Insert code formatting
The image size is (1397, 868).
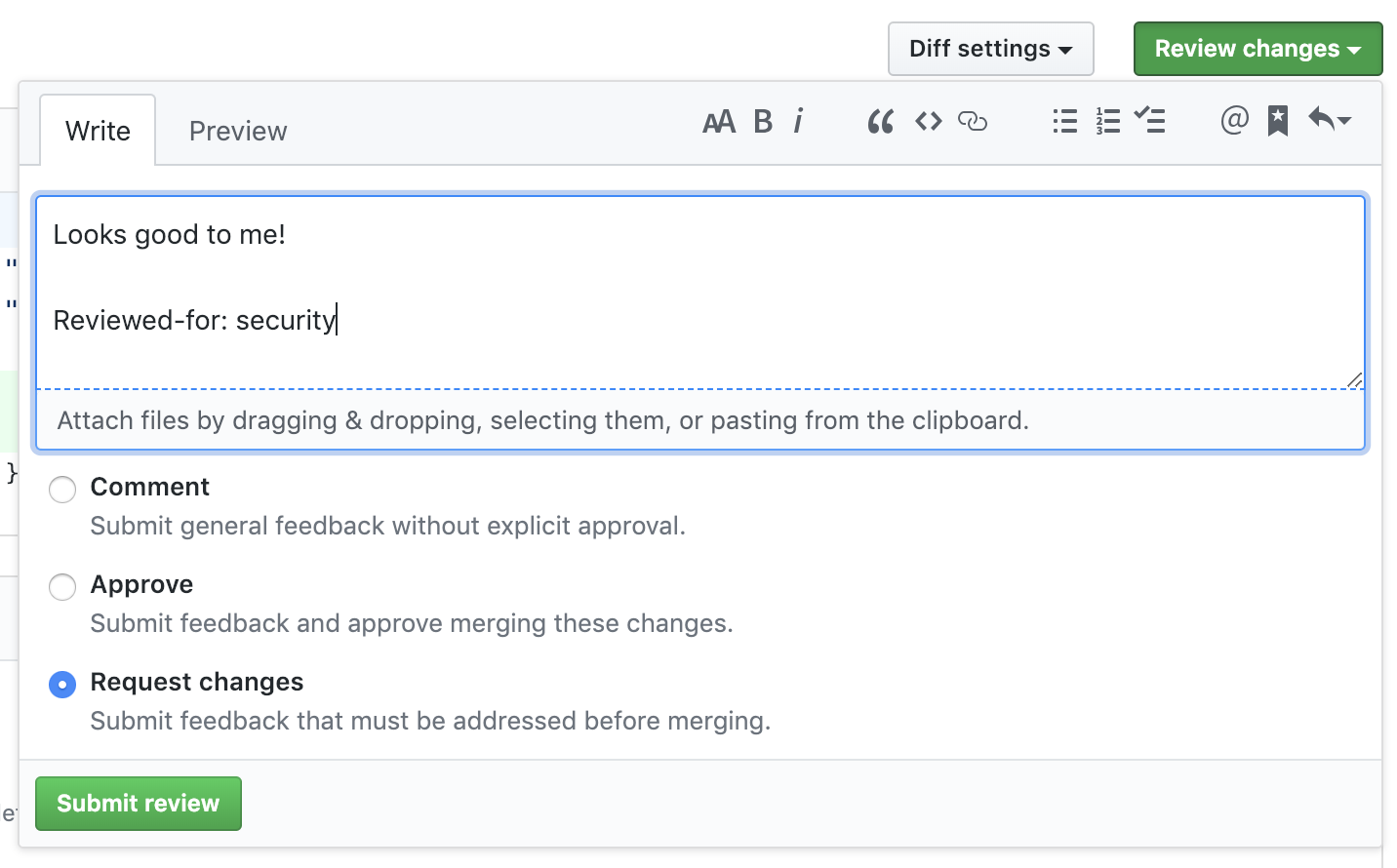tap(928, 121)
